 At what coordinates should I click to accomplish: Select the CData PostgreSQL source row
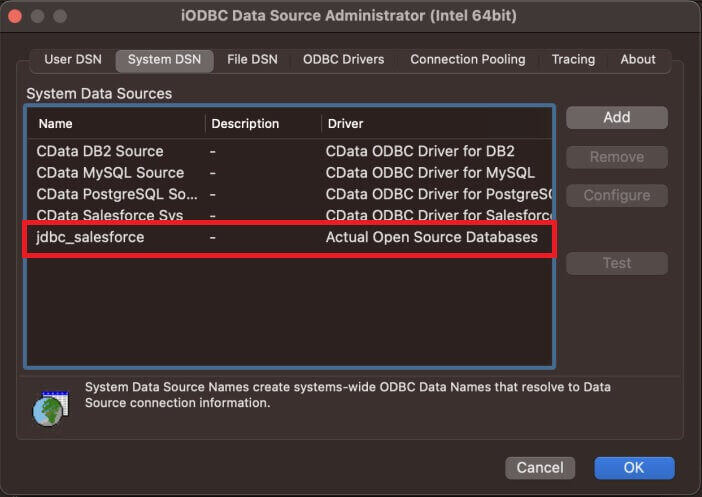click(289, 194)
